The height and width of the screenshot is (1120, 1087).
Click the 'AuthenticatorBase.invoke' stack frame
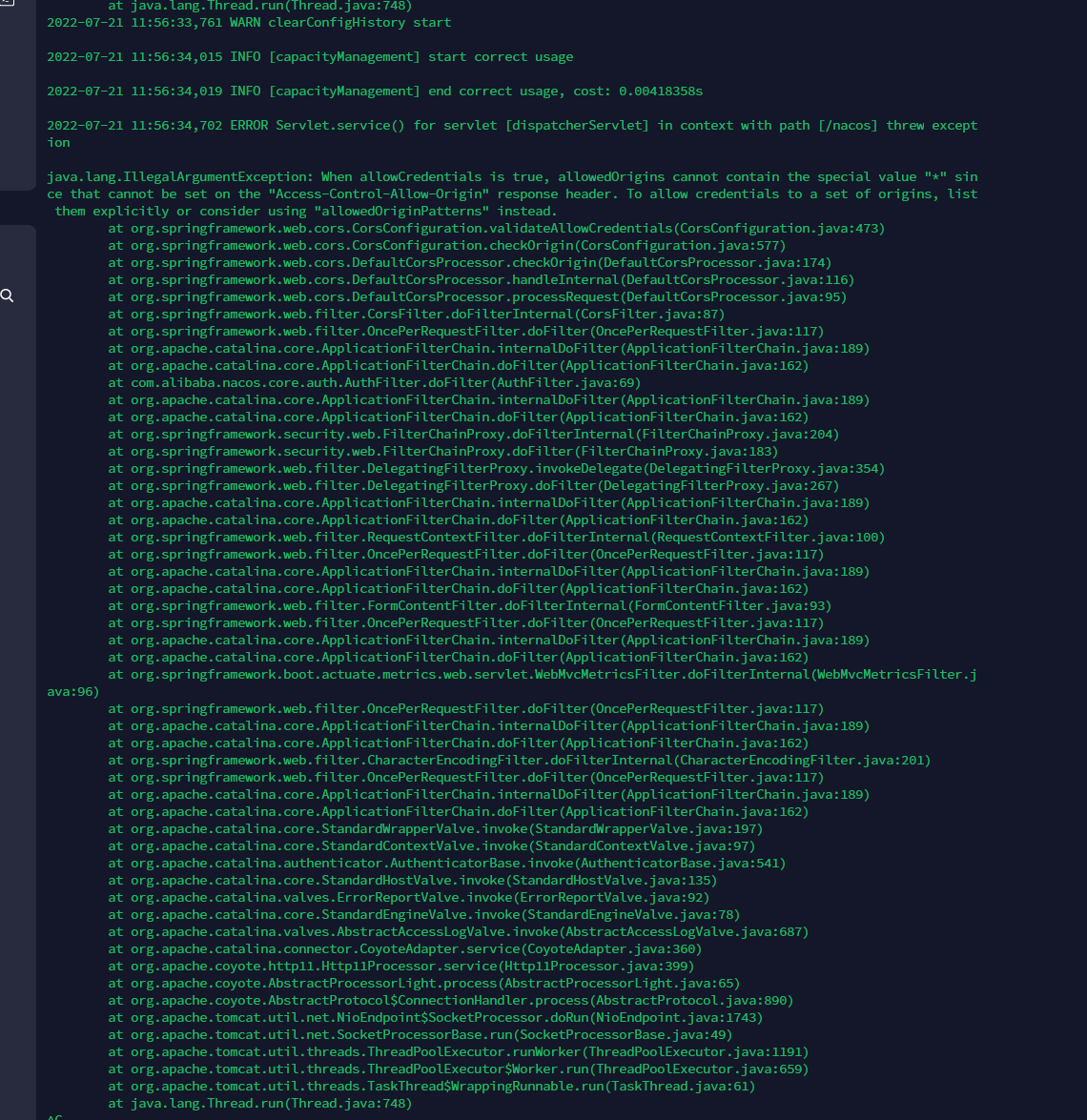(x=446, y=863)
